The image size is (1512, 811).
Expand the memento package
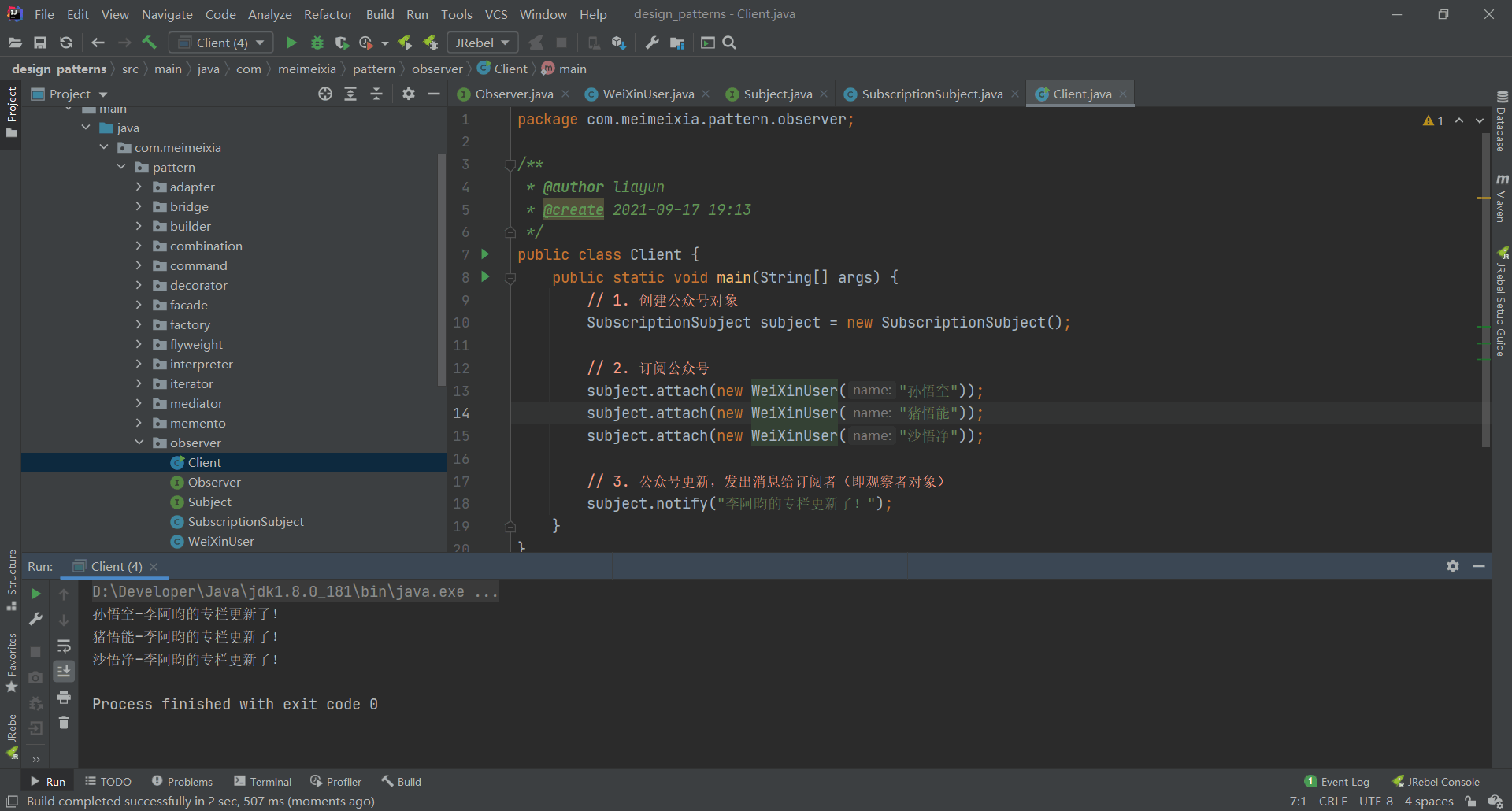(x=139, y=423)
